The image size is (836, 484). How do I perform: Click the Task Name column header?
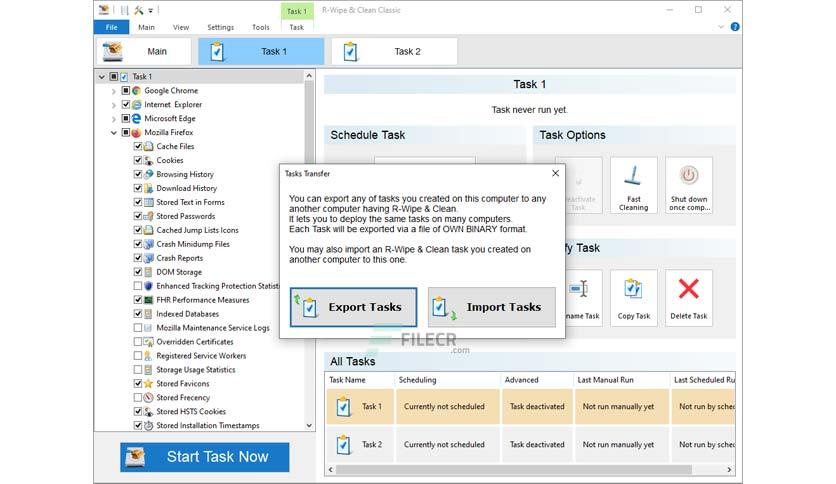tap(360, 380)
